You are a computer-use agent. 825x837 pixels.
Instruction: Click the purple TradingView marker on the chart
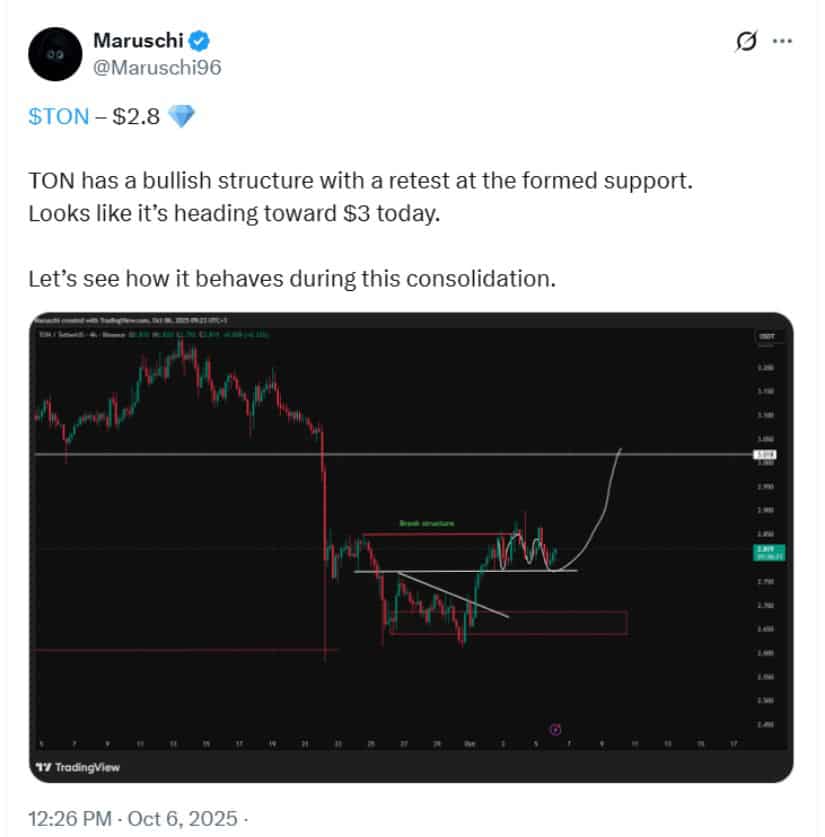pyautogui.click(x=553, y=731)
